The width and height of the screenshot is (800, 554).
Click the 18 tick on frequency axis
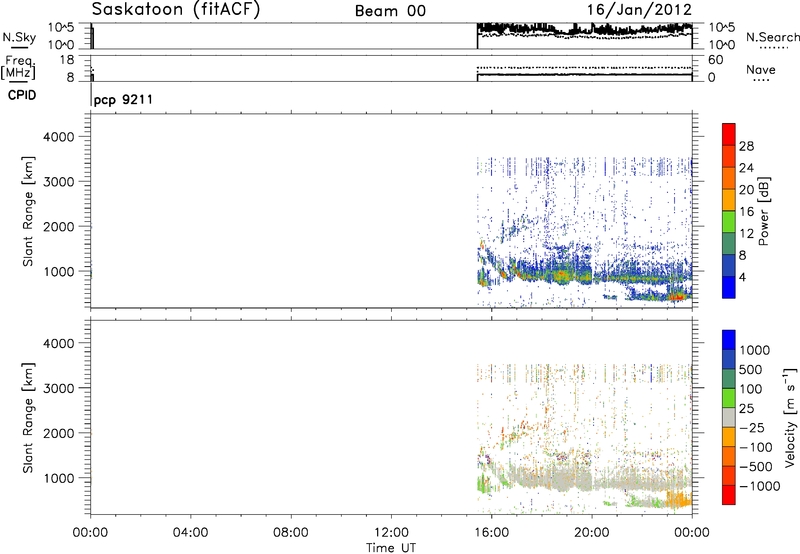67,60
